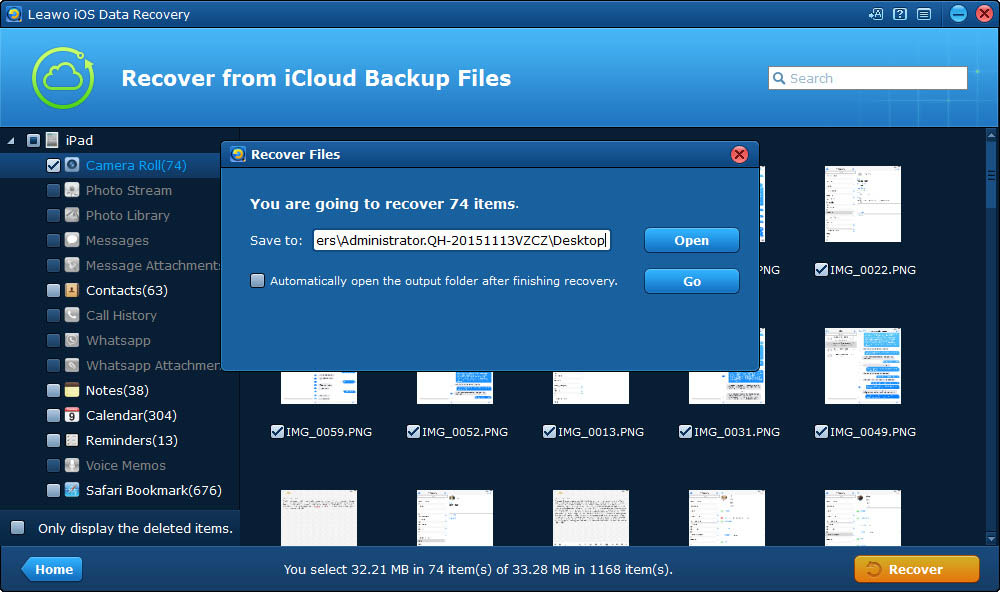1000x592 pixels.
Task: Click the Reminders icon in sidebar
Action: point(72,440)
